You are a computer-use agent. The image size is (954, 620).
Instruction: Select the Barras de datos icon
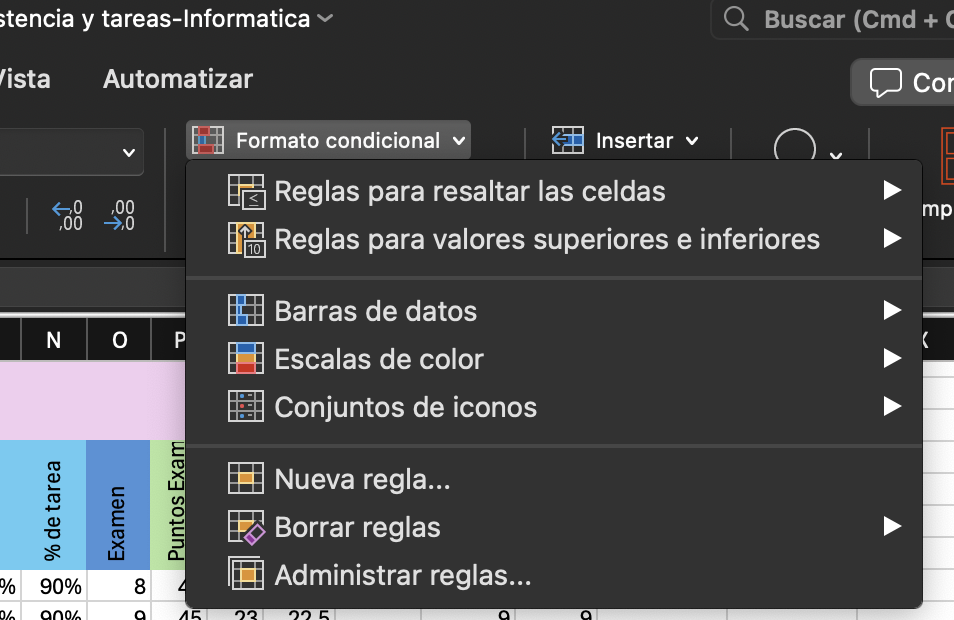pos(246,311)
